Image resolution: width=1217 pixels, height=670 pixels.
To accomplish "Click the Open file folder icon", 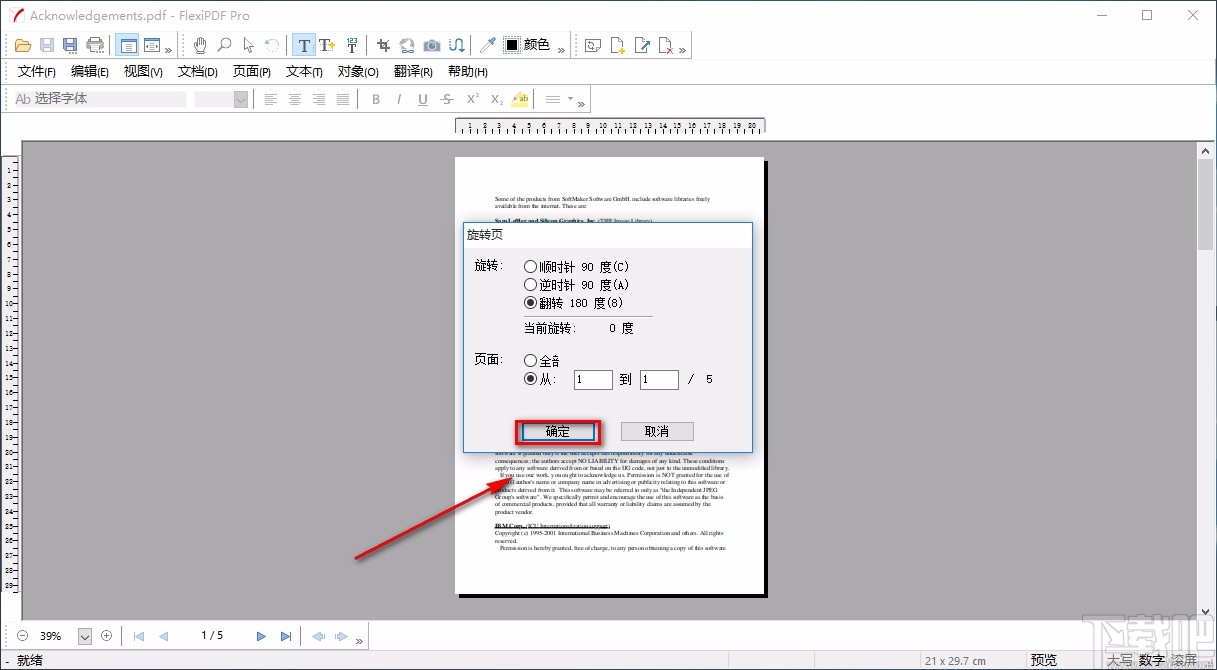I will pos(24,45).
